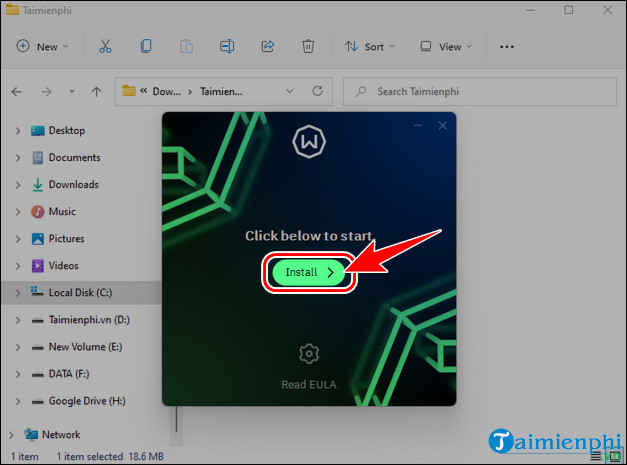Select Music in navigation pane

pos(62,212)
